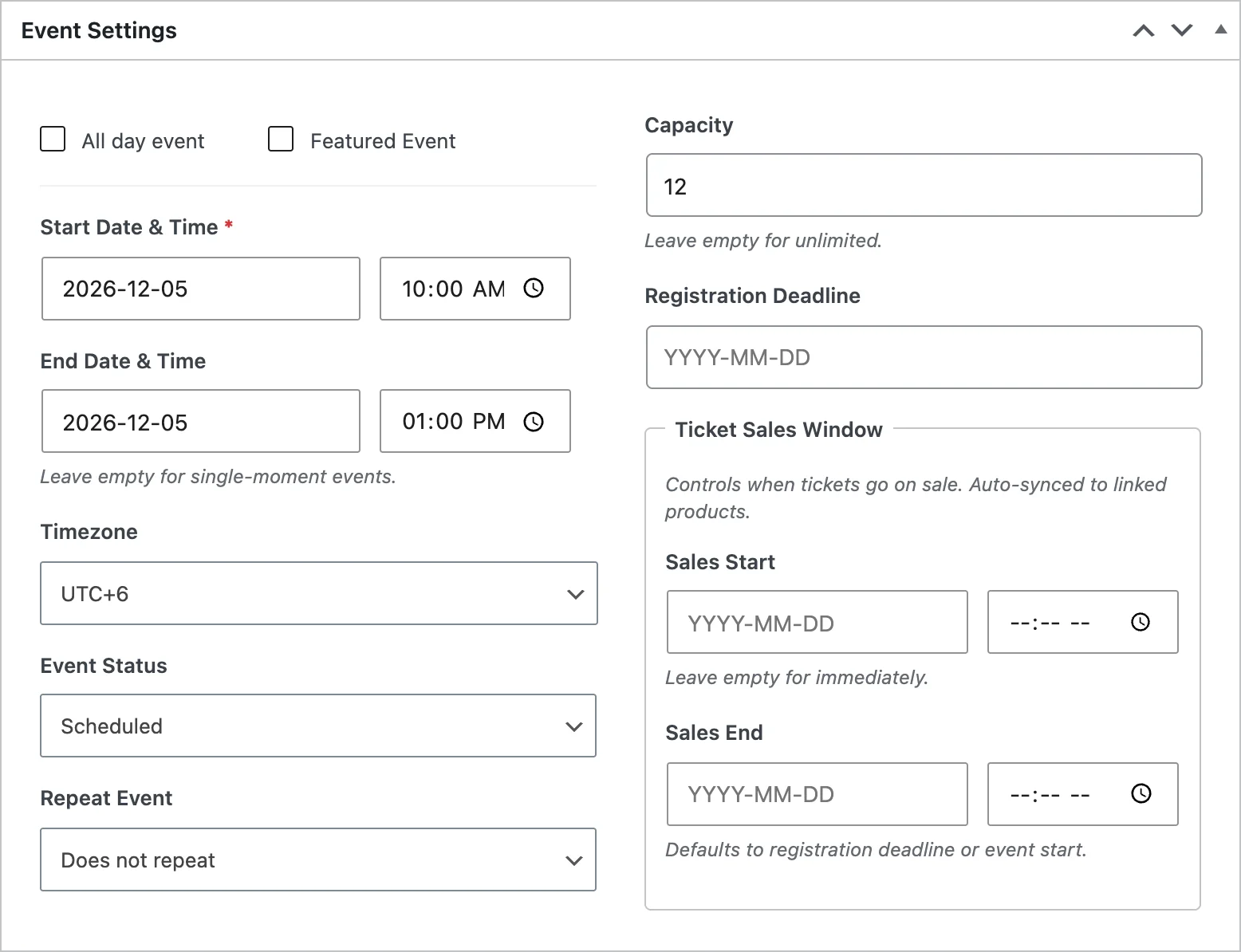
Task: Click the Ticket Sales Window legend
Action: [x=778, y=430]
